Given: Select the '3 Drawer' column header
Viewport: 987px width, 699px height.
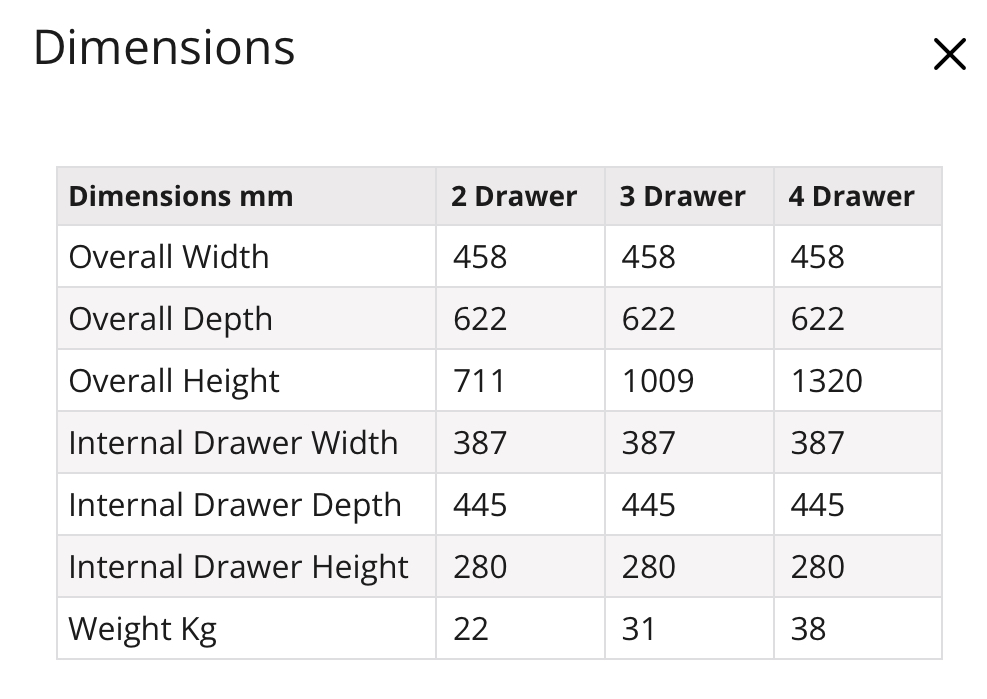Looking at the screenshot, I should coord(682,196).
